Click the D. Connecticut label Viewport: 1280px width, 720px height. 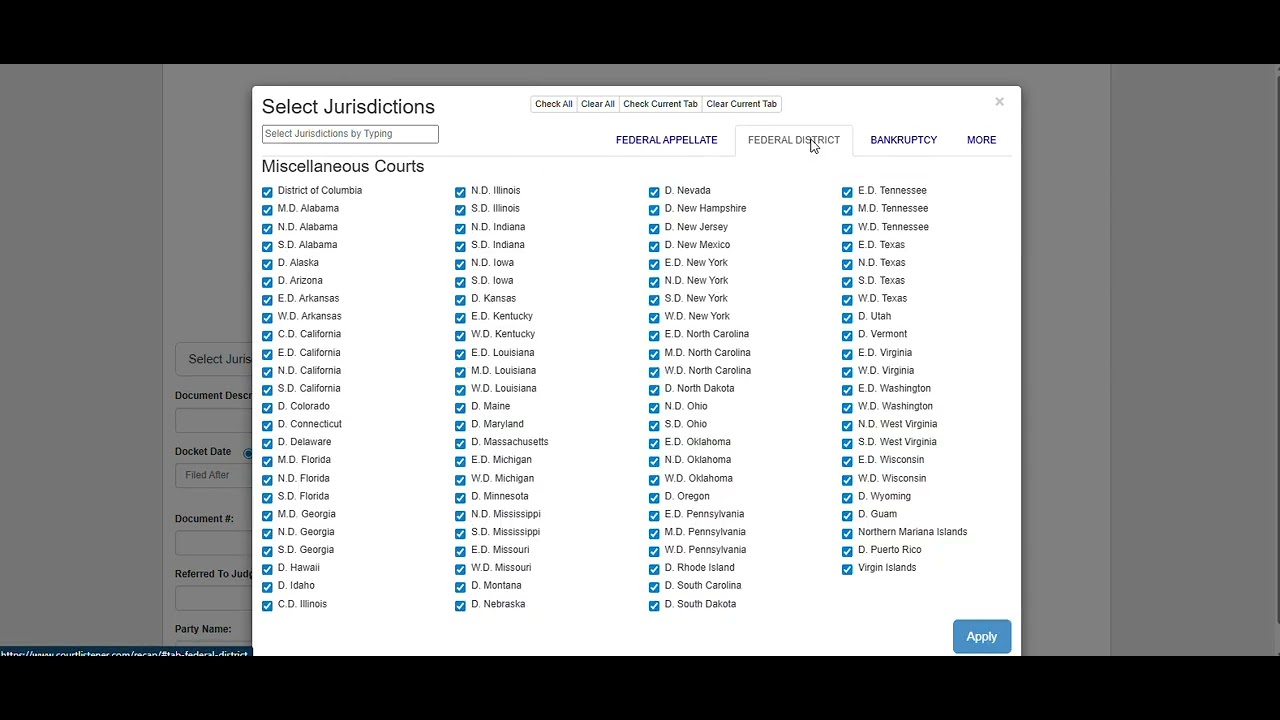(310, 424)
